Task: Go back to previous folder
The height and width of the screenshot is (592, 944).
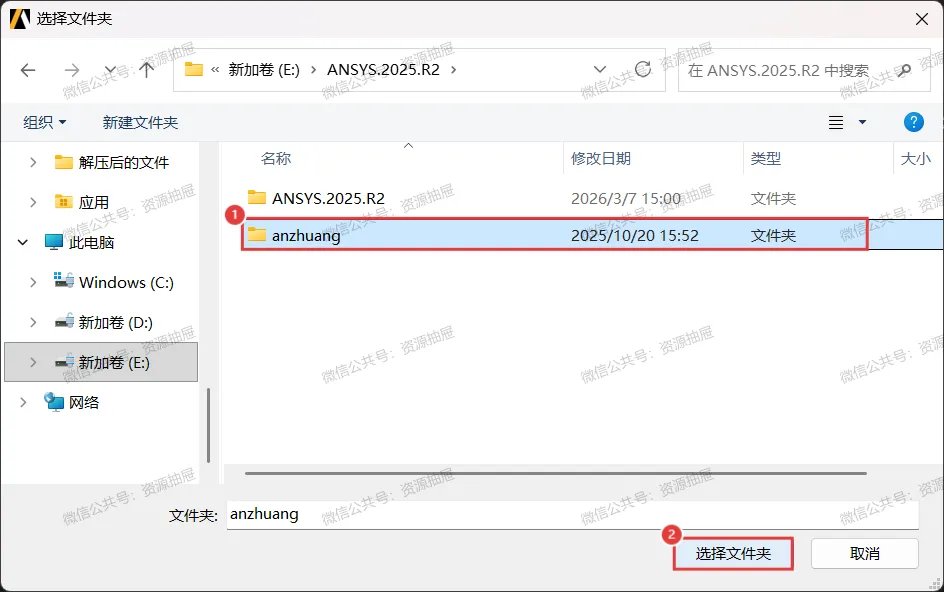Action: tap(28, 70)
